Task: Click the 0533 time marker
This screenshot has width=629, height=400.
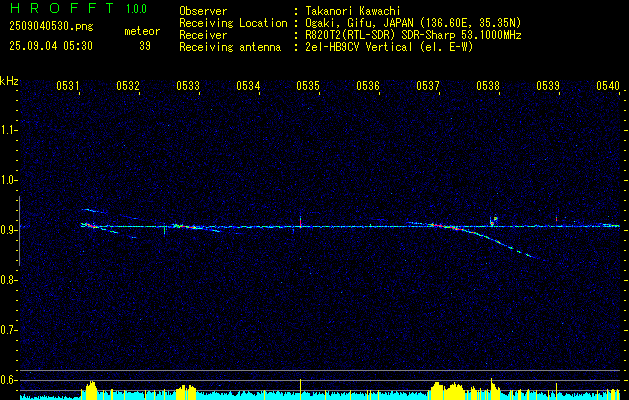Action: click(188, 85)
